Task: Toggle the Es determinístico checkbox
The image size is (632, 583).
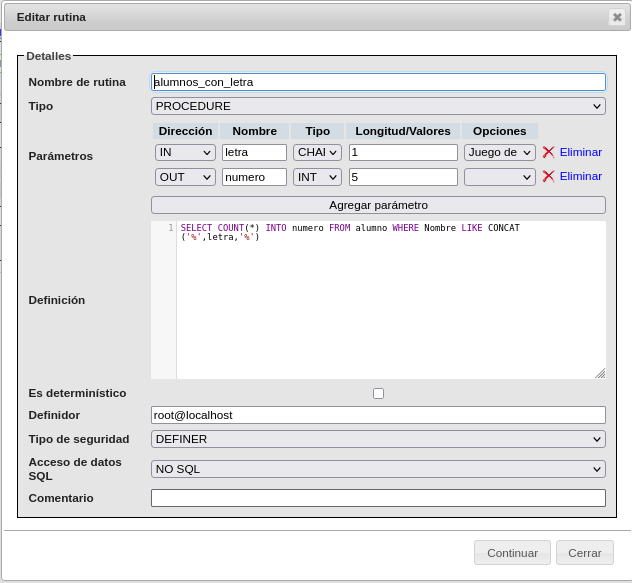Action: pyautogui.click(x=378, y=393)
